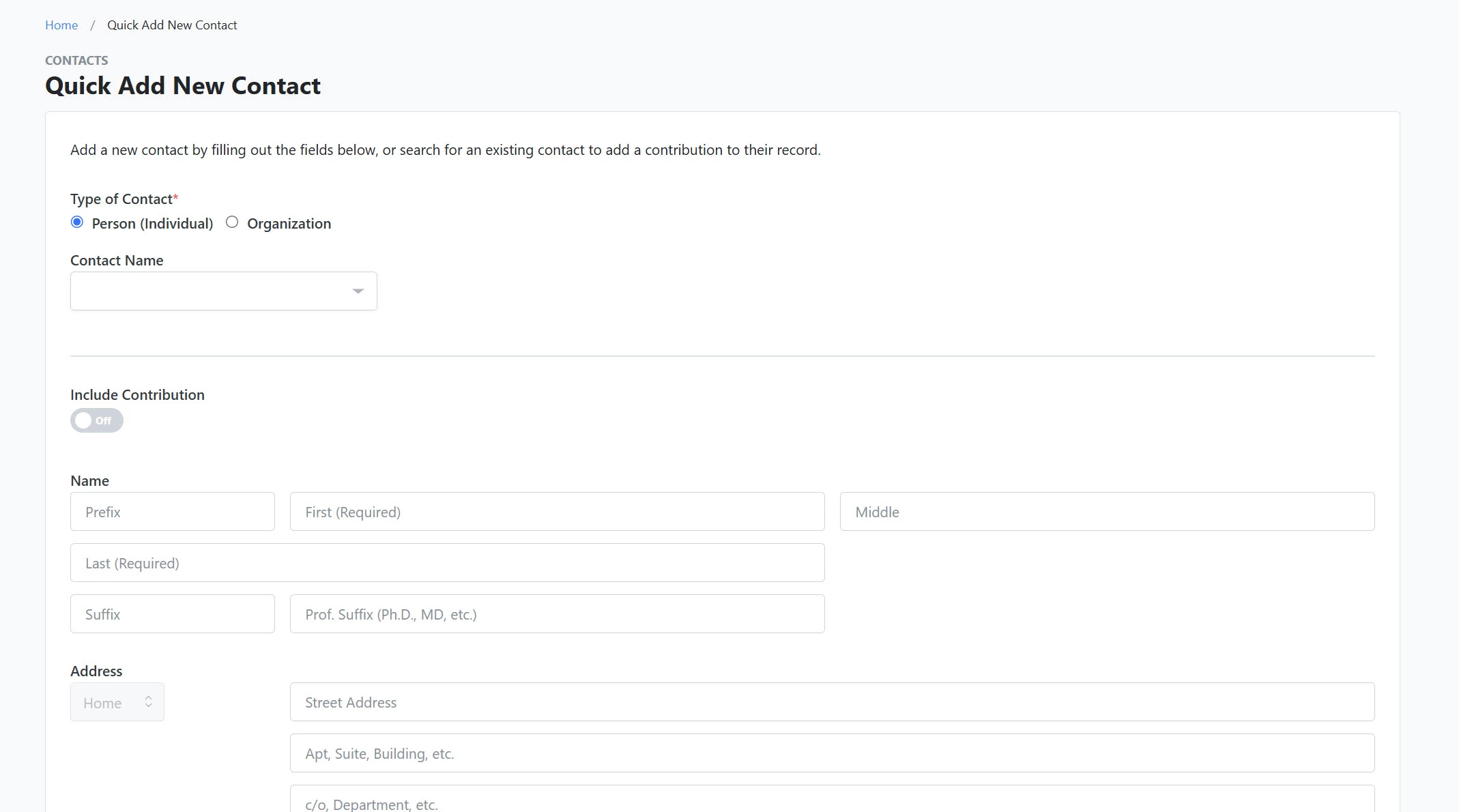
Task: Click the up-down arrows on Home selector
Action: (148, 702)
